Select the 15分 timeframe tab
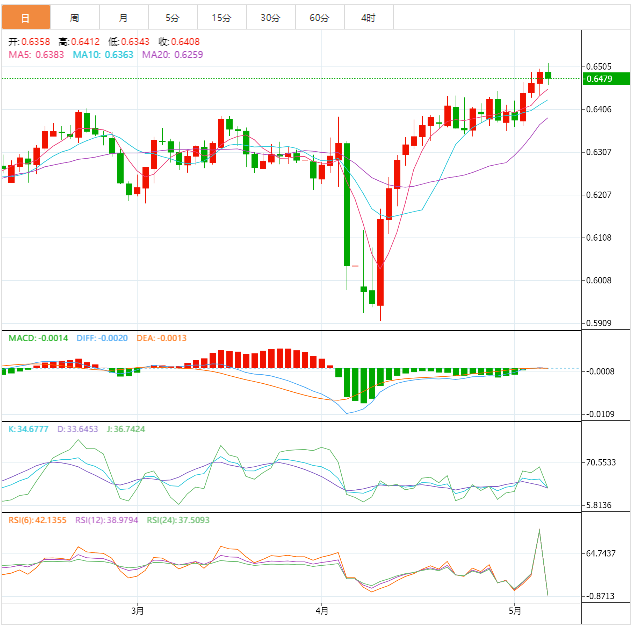 tap(221, 18)
